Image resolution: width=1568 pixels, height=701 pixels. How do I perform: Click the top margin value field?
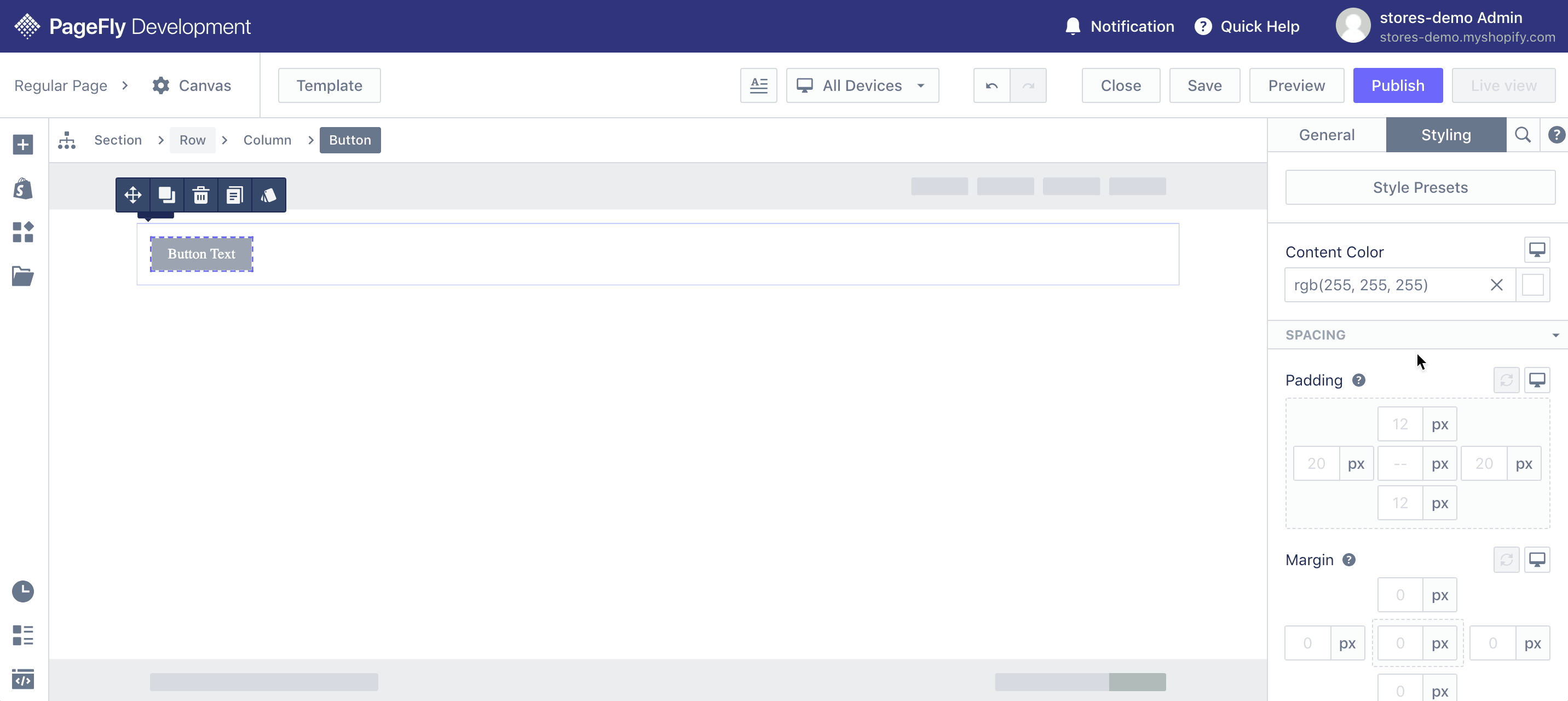[x=1400, y=595]
